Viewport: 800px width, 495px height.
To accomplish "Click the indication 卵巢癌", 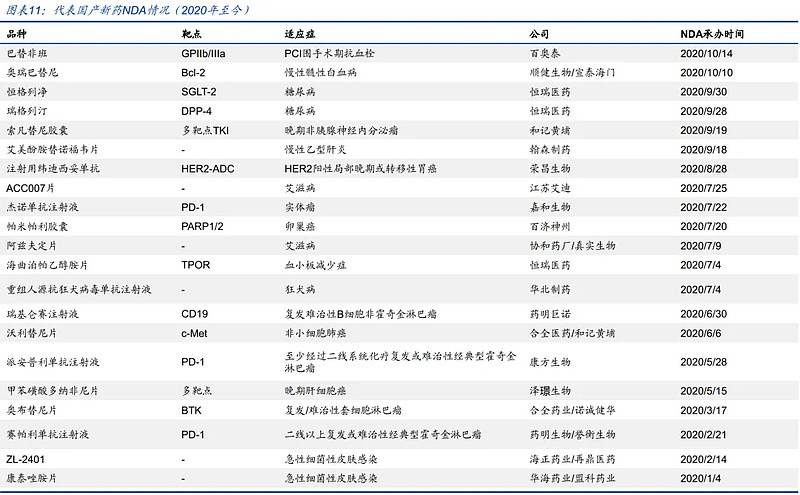I will [x=299, y=227].
